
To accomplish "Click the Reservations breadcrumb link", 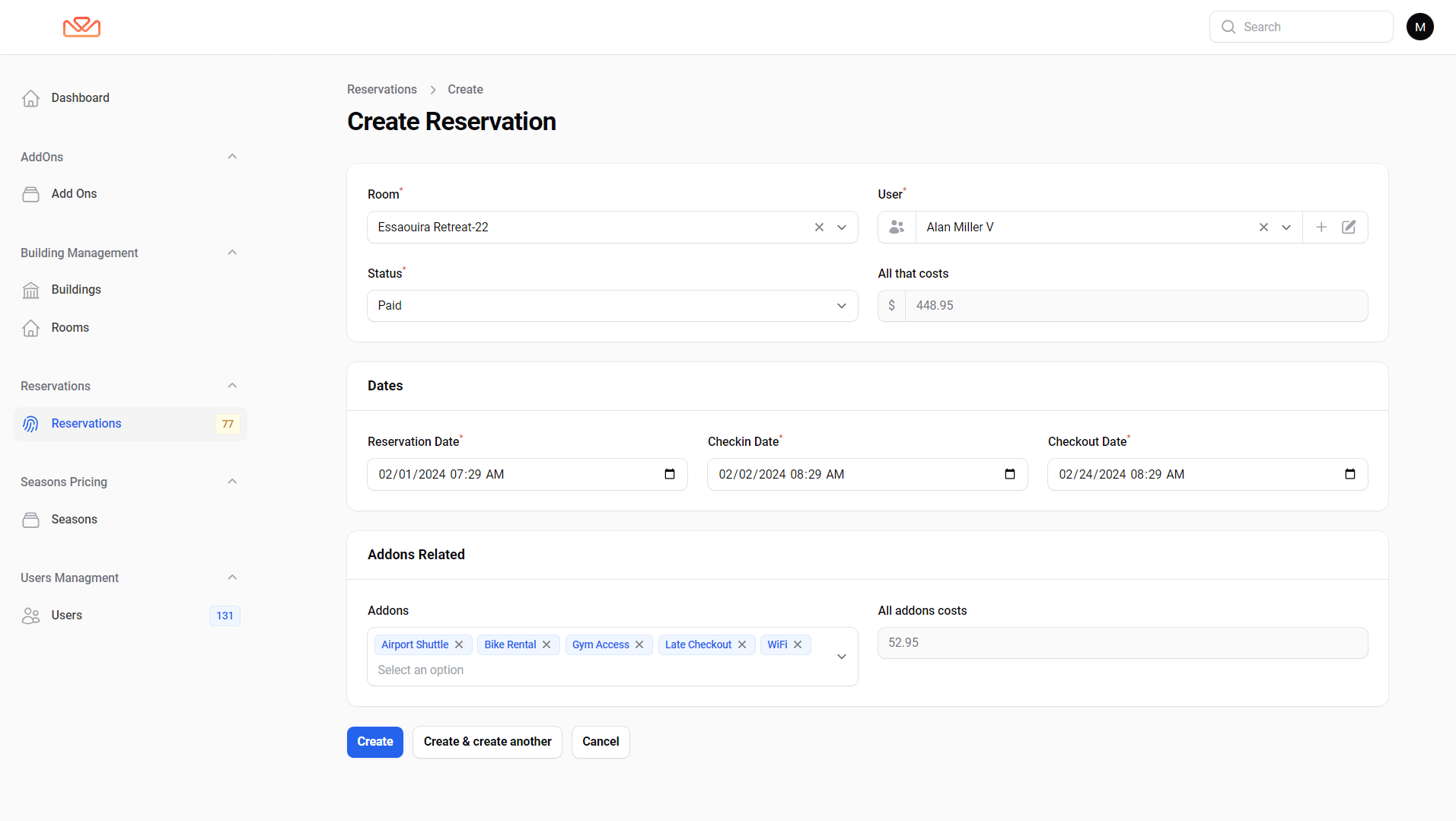I will point(381,90).
